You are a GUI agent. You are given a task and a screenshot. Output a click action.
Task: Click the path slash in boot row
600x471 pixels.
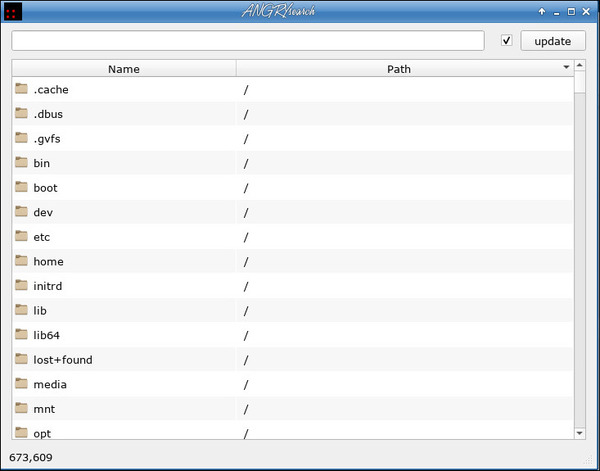(246, 188)
